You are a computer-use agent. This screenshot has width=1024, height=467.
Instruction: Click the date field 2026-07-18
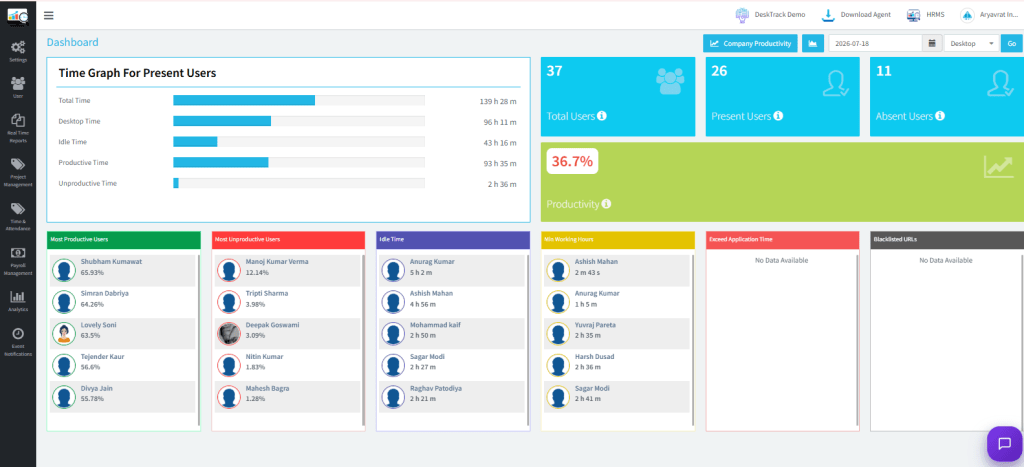click(x=875, y=43)
